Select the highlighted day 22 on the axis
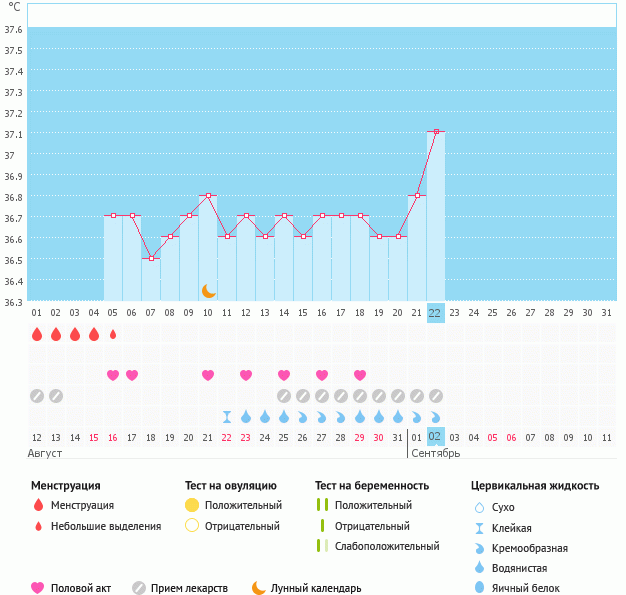This screenshot has height=595, width=626. tap(435, 312)
